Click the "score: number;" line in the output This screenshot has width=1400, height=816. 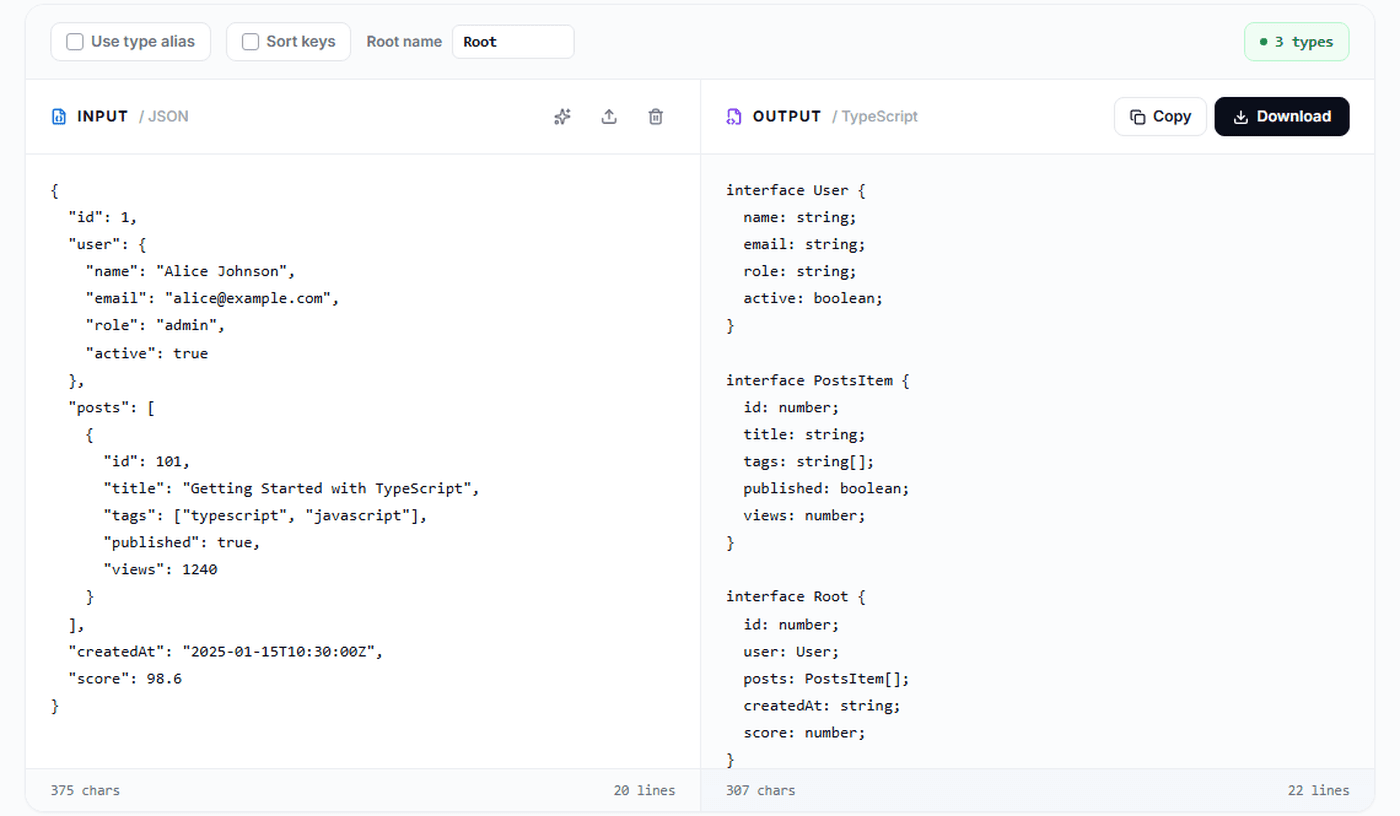pos(805,732)
